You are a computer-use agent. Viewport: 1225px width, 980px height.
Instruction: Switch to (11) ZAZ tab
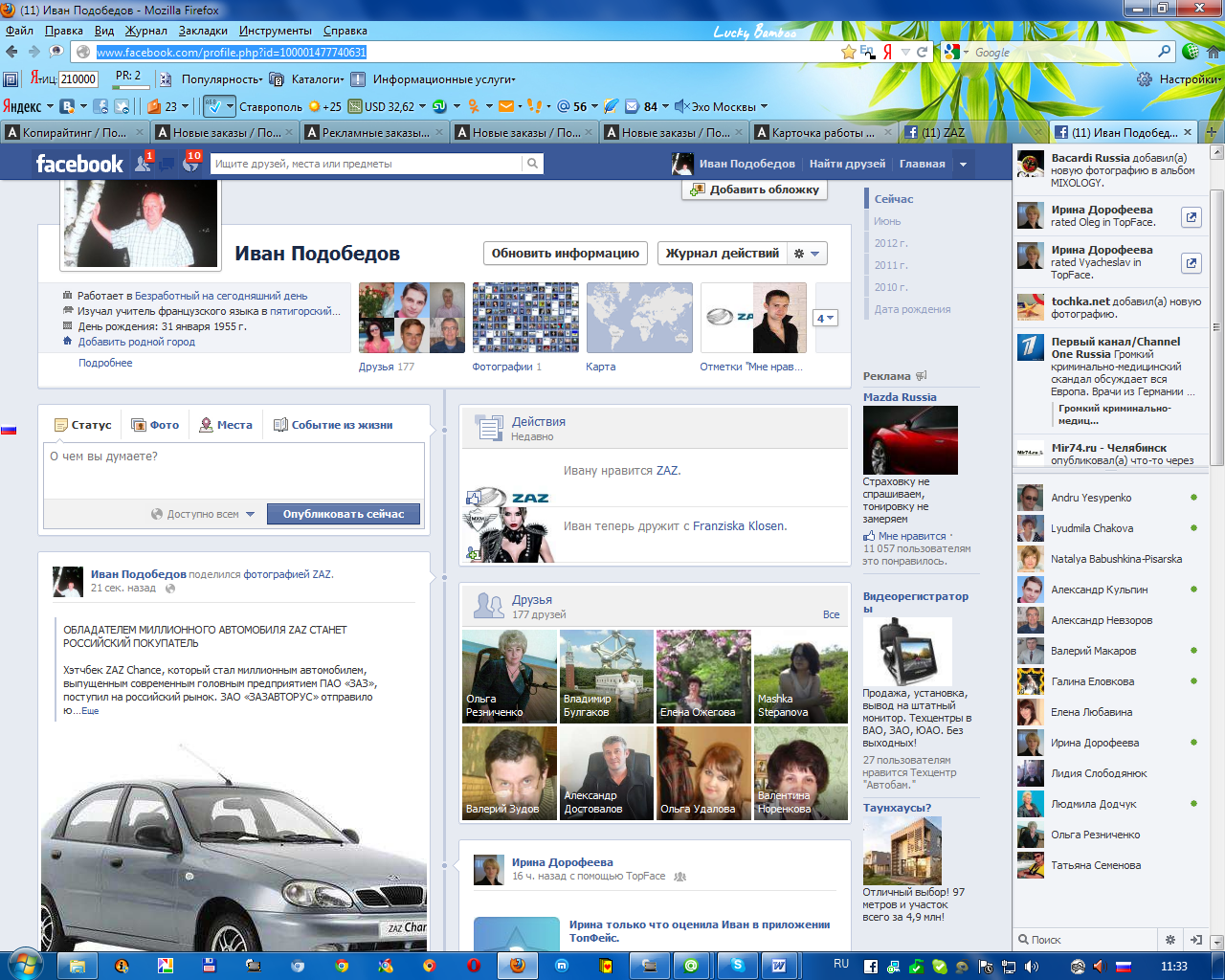(x=973, y=132)
